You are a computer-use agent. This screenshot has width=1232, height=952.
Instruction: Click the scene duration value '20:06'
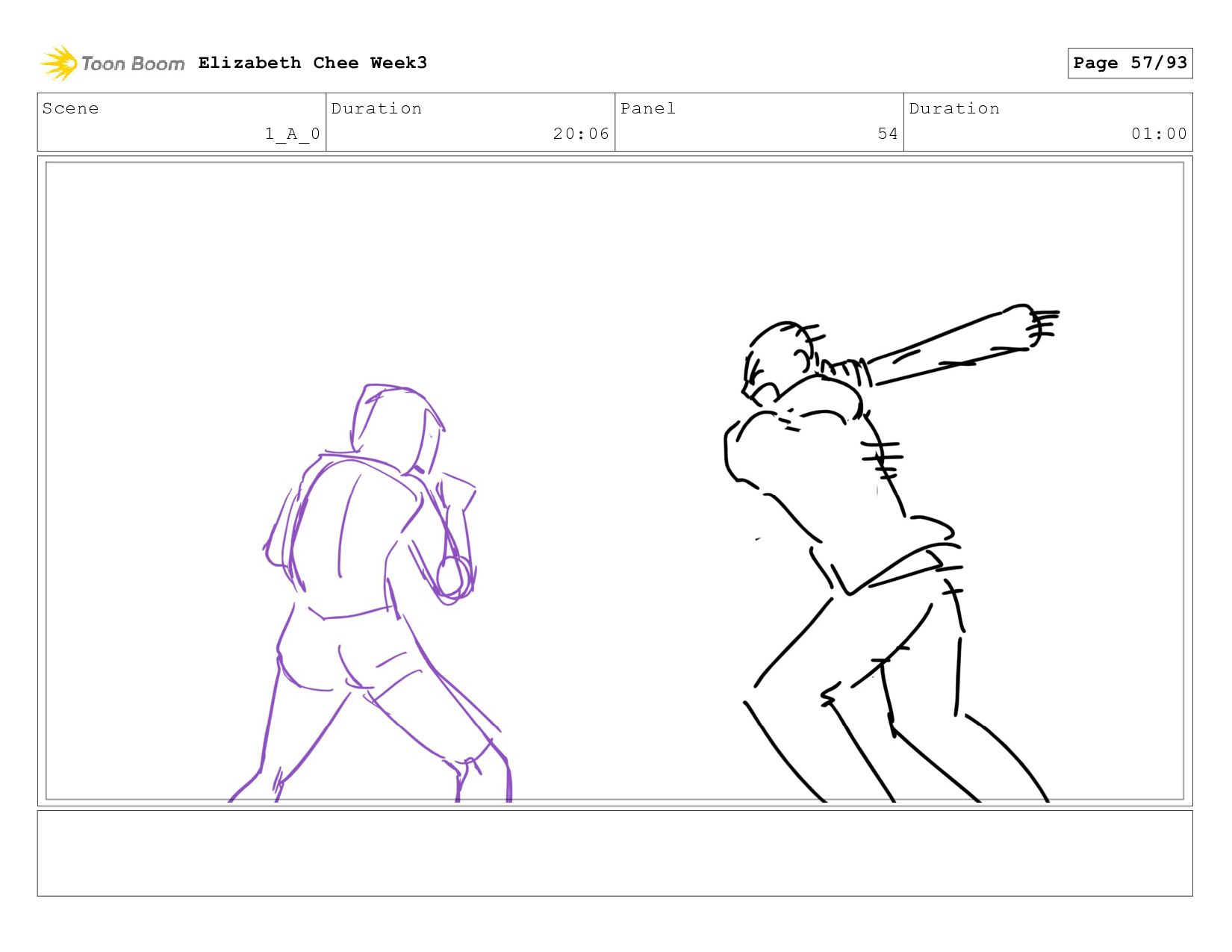coord(581,134)
